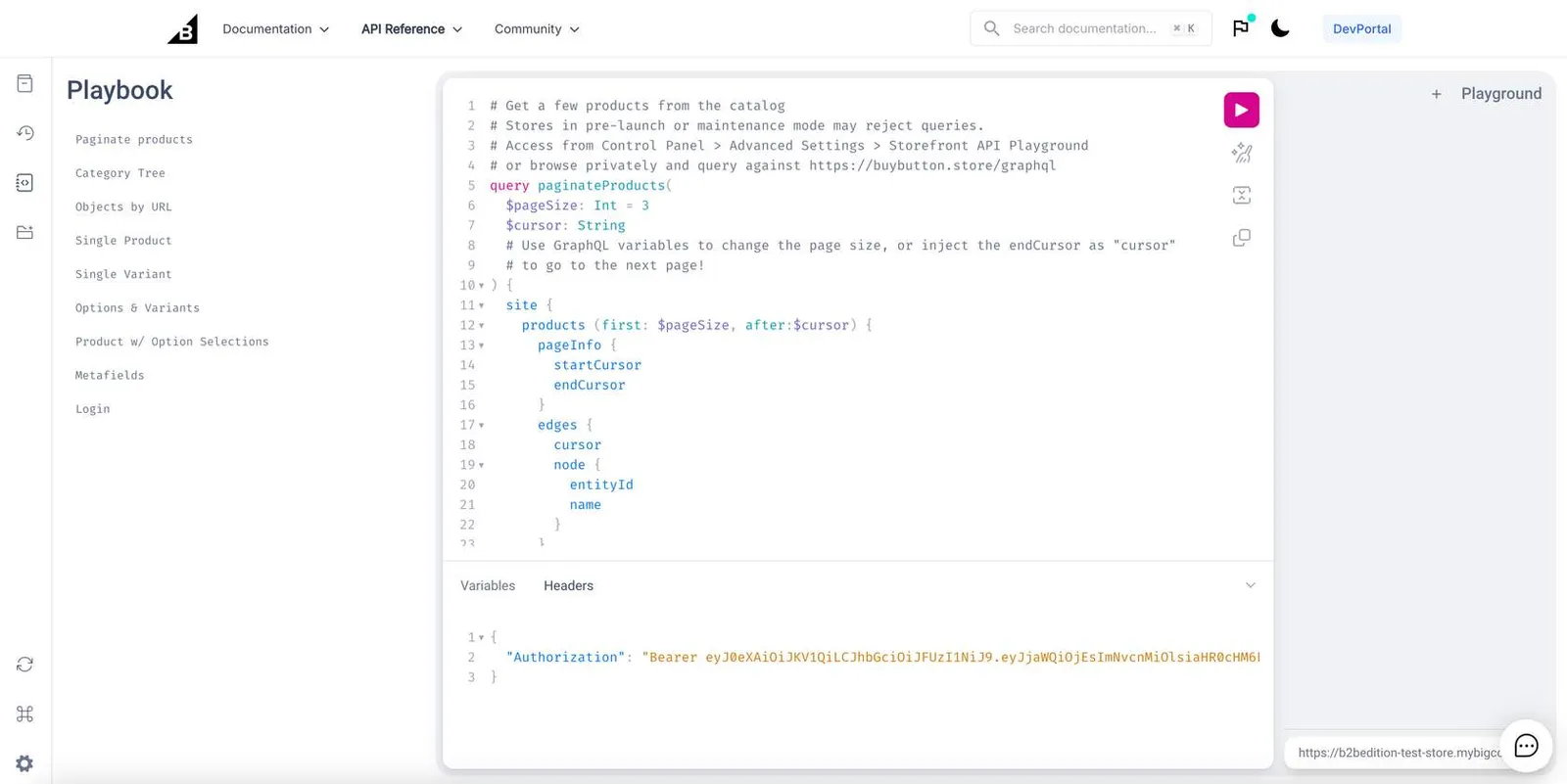
Task: Expand the Community menu
Action: pyautogui.click(x=537, y=29)
